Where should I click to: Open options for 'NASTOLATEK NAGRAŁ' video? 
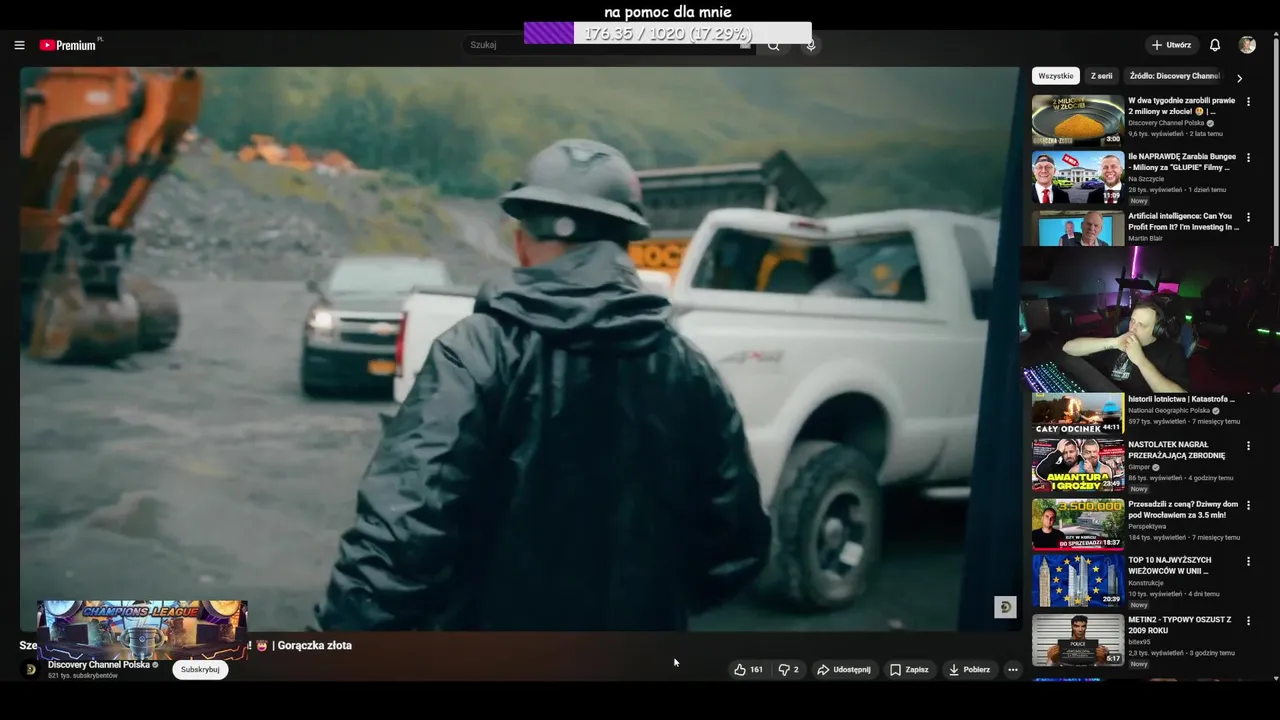tap(1248, 446)
